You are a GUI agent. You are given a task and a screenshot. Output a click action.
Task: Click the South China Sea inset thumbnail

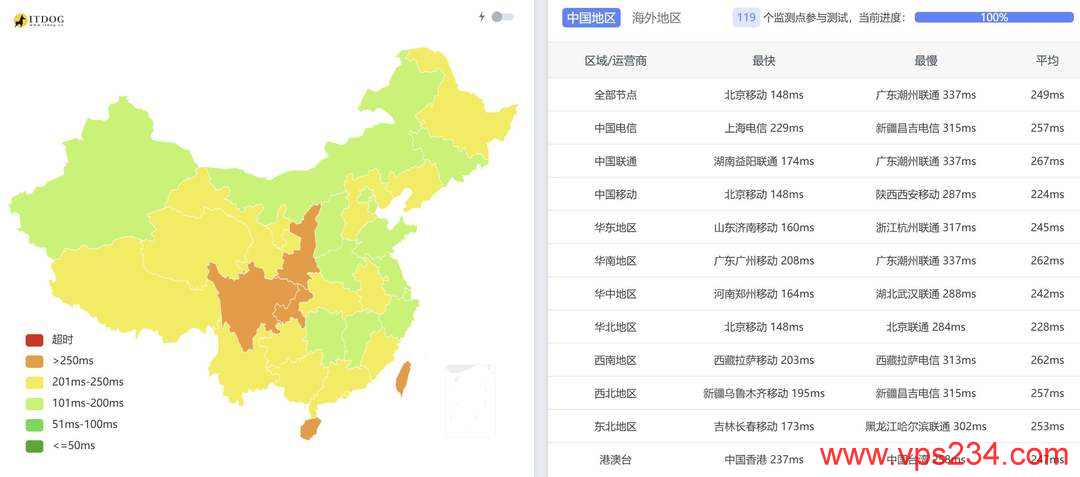point(470,401)
